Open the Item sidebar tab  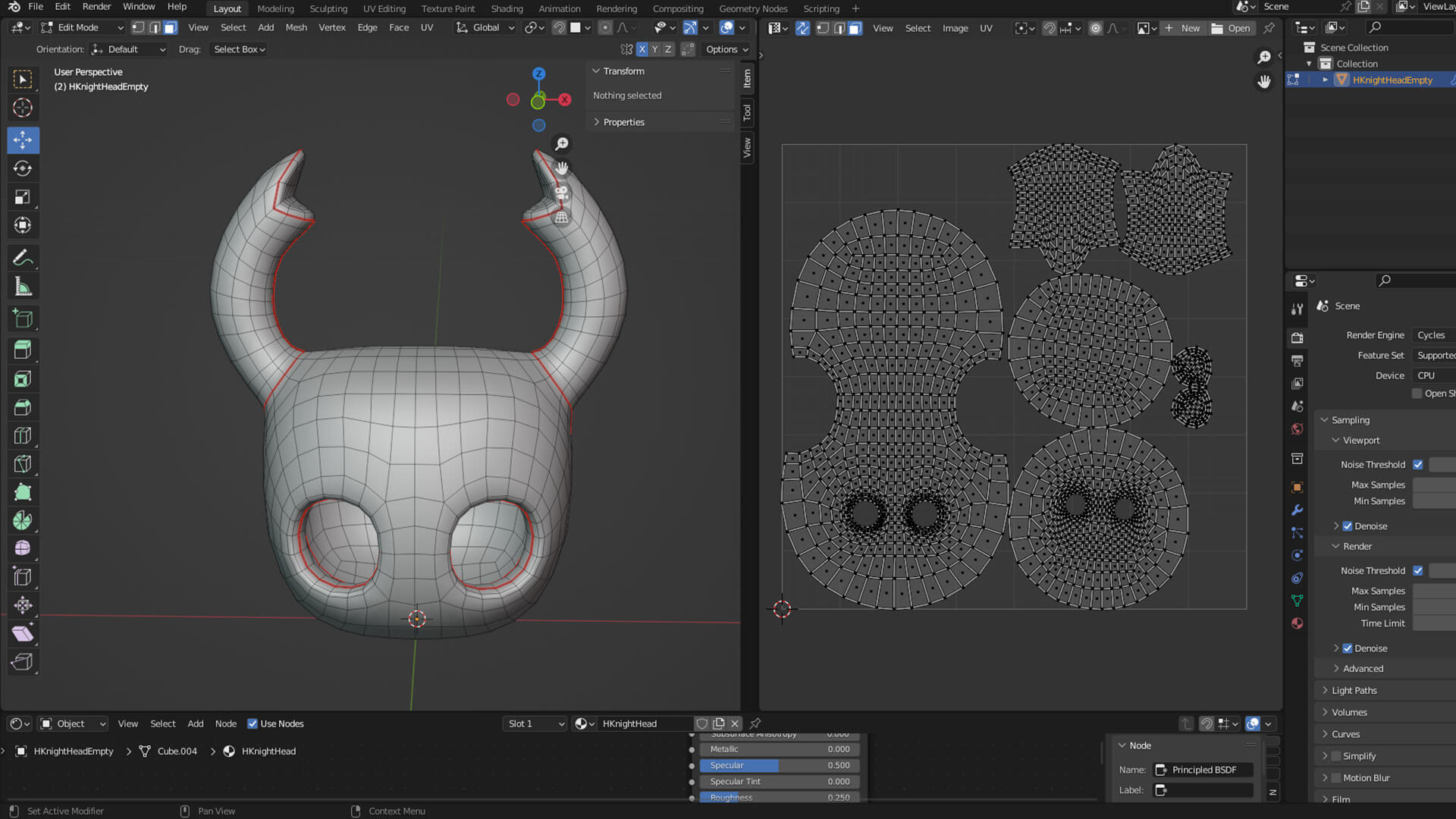click(x=747, y=78)
